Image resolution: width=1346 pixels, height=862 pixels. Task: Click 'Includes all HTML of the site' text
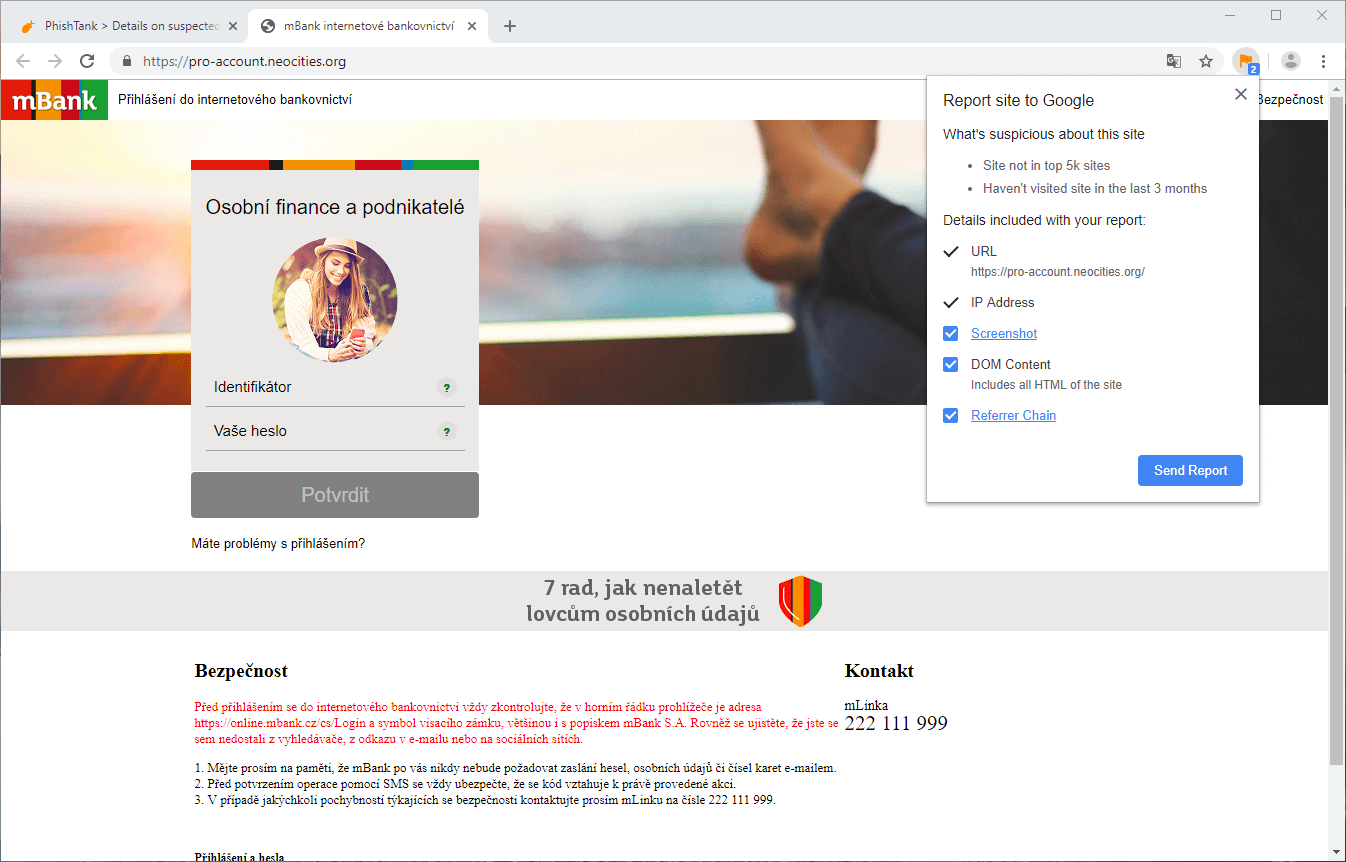click(1046, 385)
